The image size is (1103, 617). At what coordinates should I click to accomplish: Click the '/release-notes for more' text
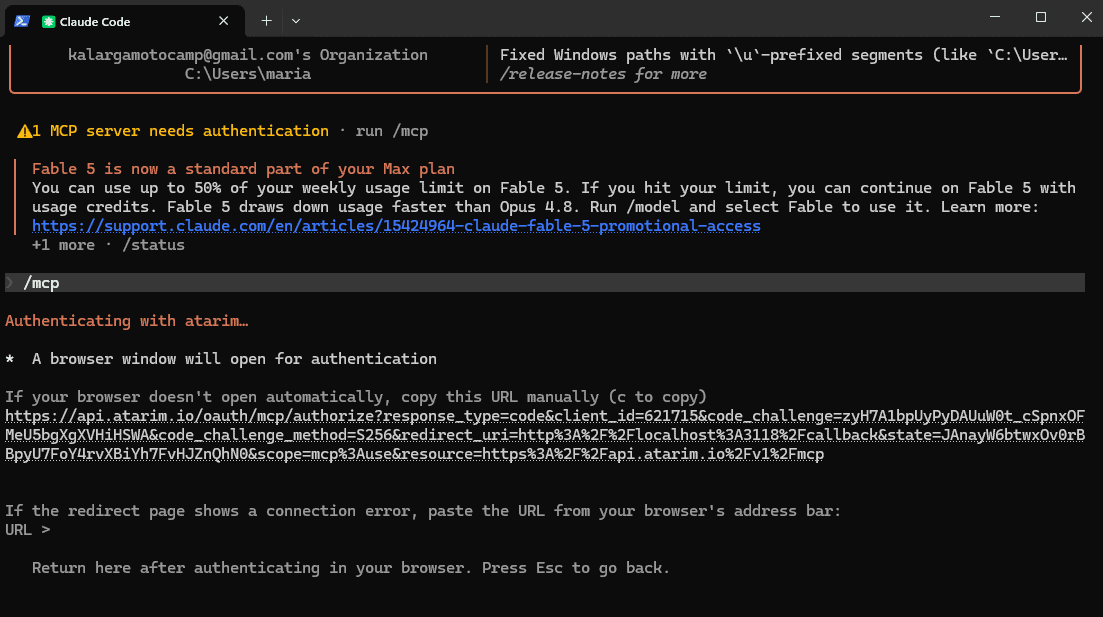[x=603, y=74]
